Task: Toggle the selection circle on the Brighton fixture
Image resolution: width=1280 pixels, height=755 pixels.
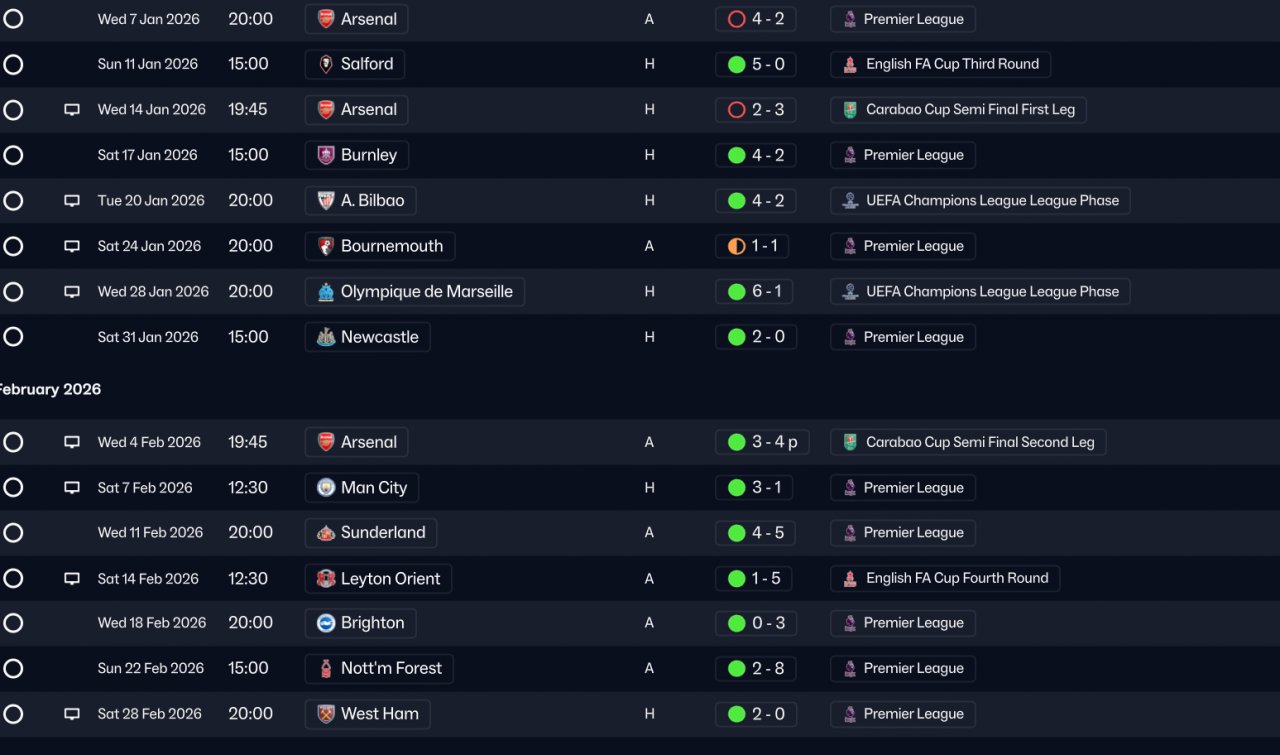Action: point(13,623)
